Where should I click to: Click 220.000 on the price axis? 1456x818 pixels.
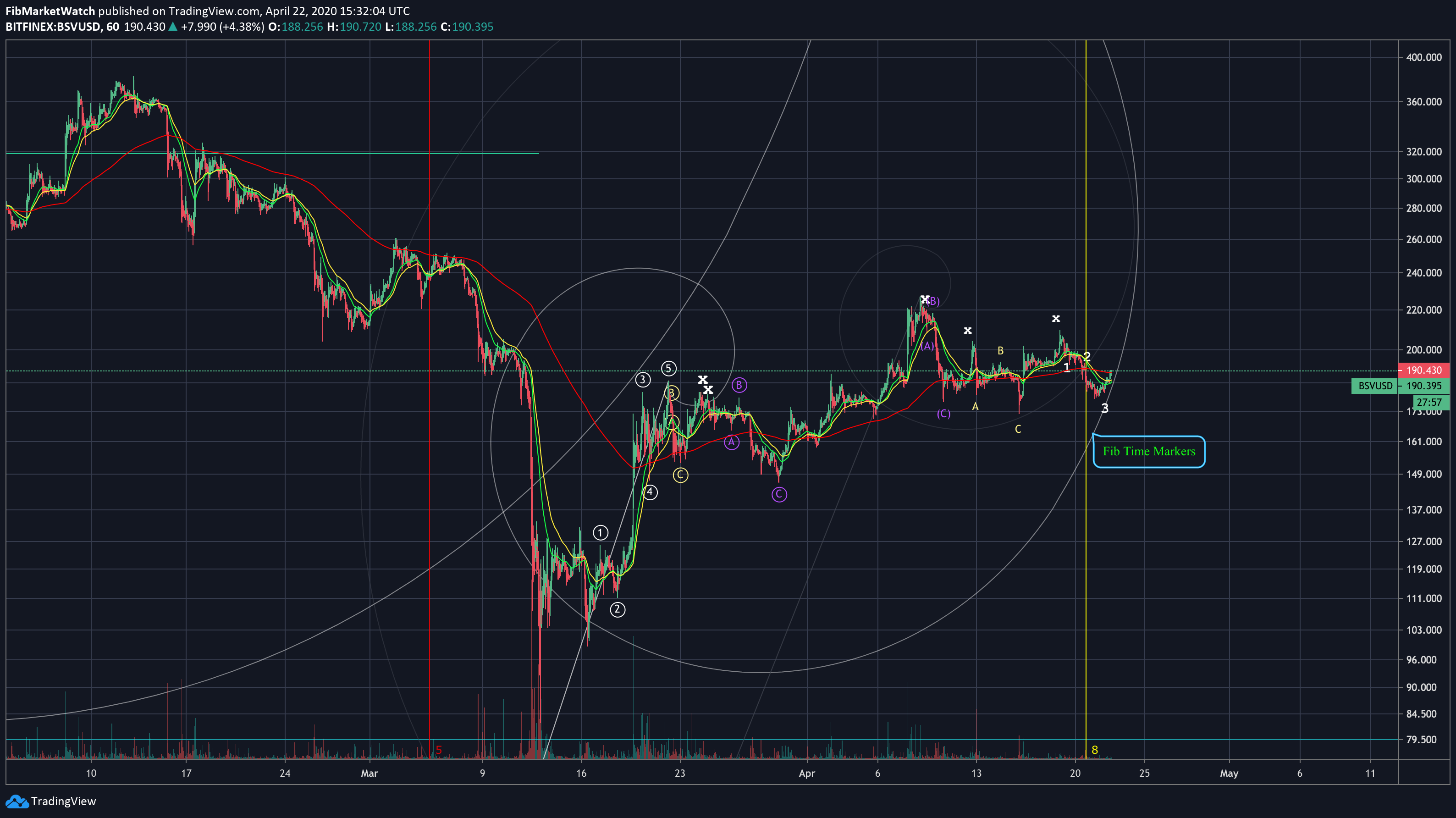click(1424, 310)
